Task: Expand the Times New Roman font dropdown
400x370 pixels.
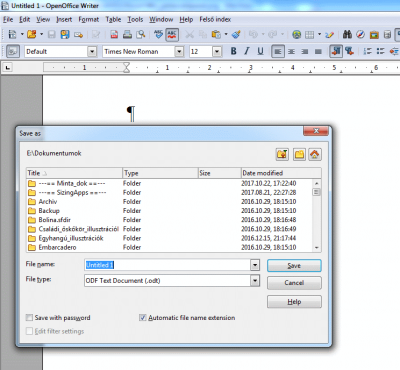Action: coord(179,52)
